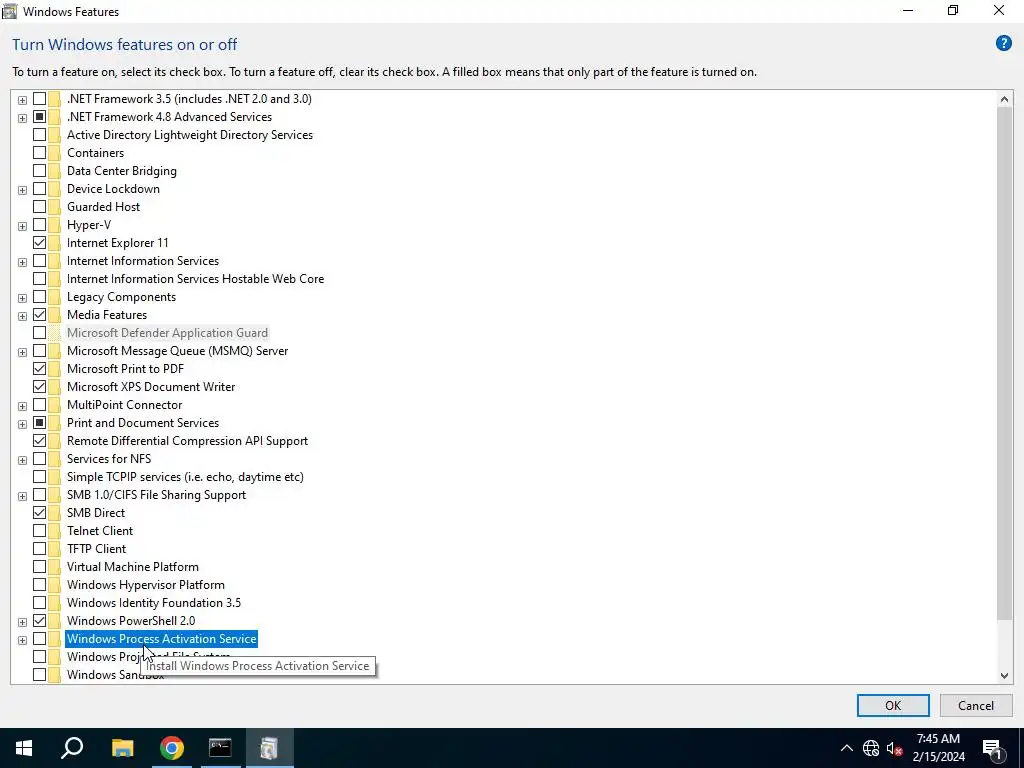The width and height of the screenshot is (1024, 768).
Task: Click the folder icon beside SMB Direct
Action: coord(54,513)
